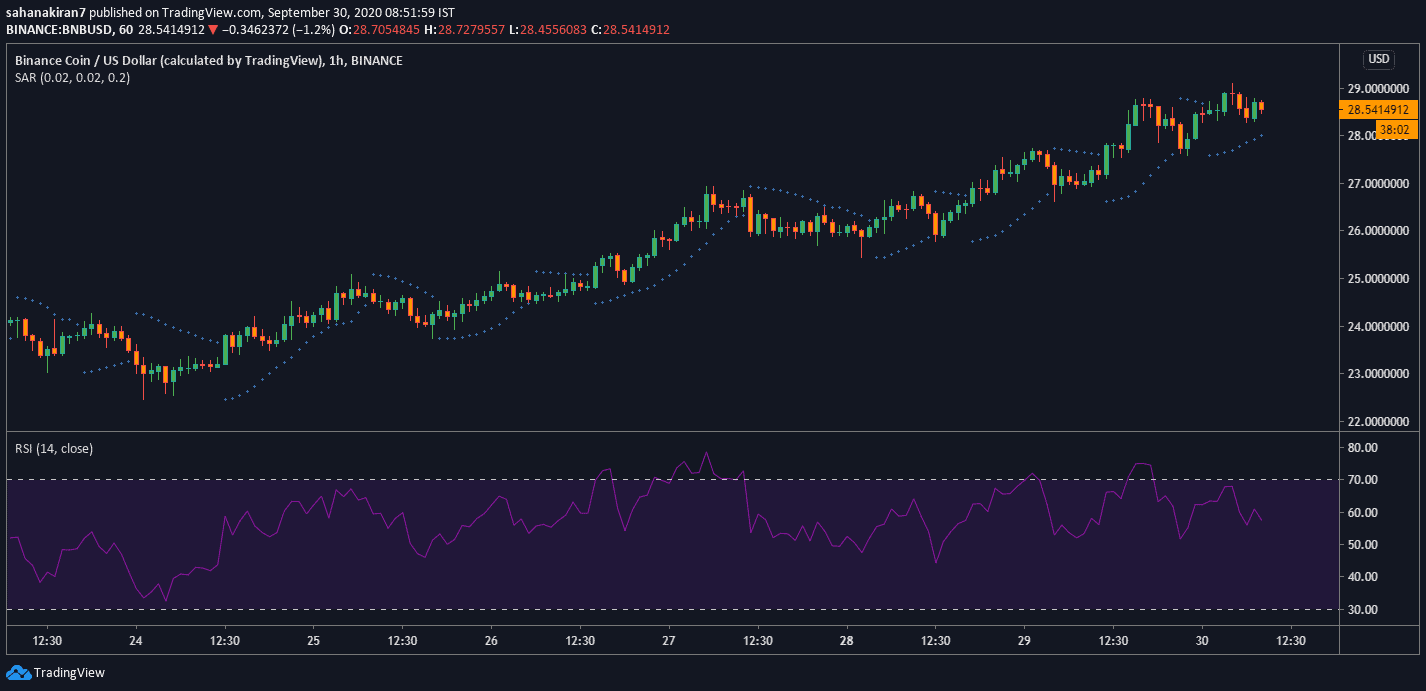This screenshot has height=691, width=1426.
Task: Click the 50.00 RSI scale label
Action: coord(1363,545)
